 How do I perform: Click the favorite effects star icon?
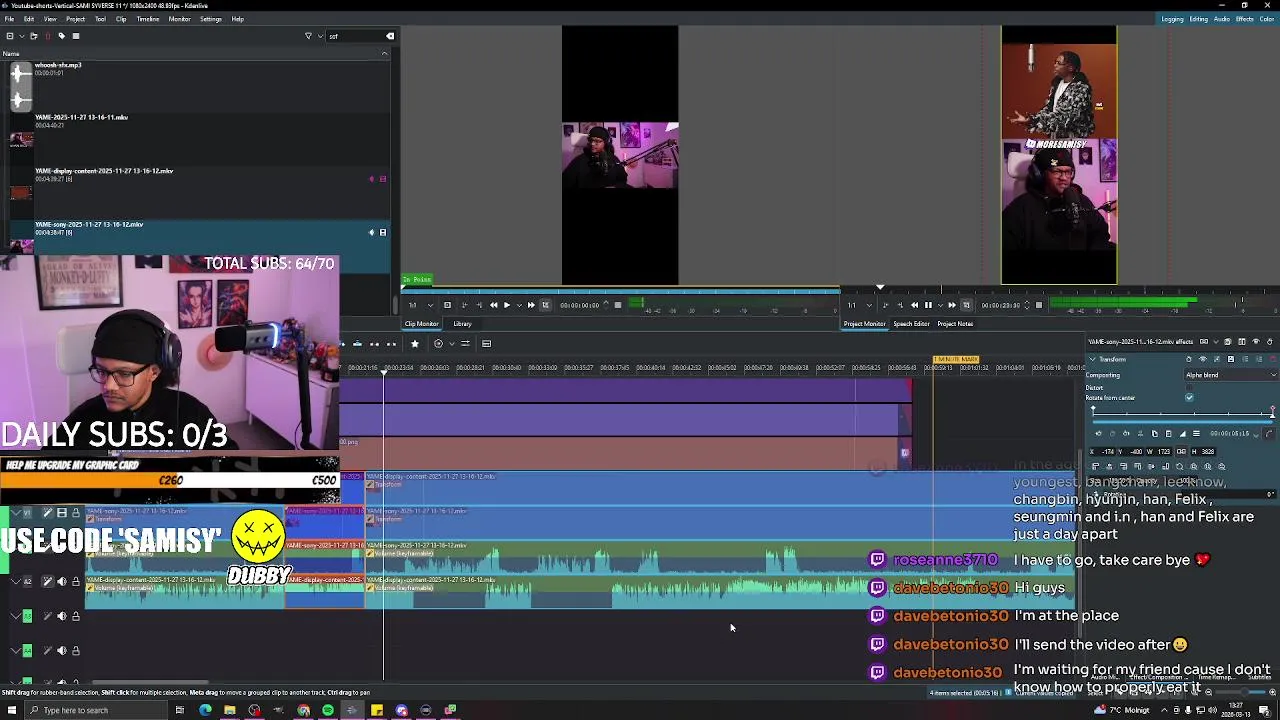pos(415,344)
